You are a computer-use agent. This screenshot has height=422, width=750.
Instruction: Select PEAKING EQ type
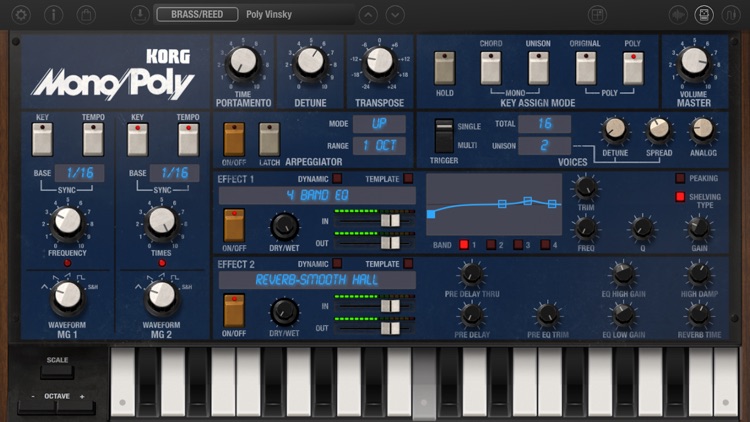tap(680, 178)
